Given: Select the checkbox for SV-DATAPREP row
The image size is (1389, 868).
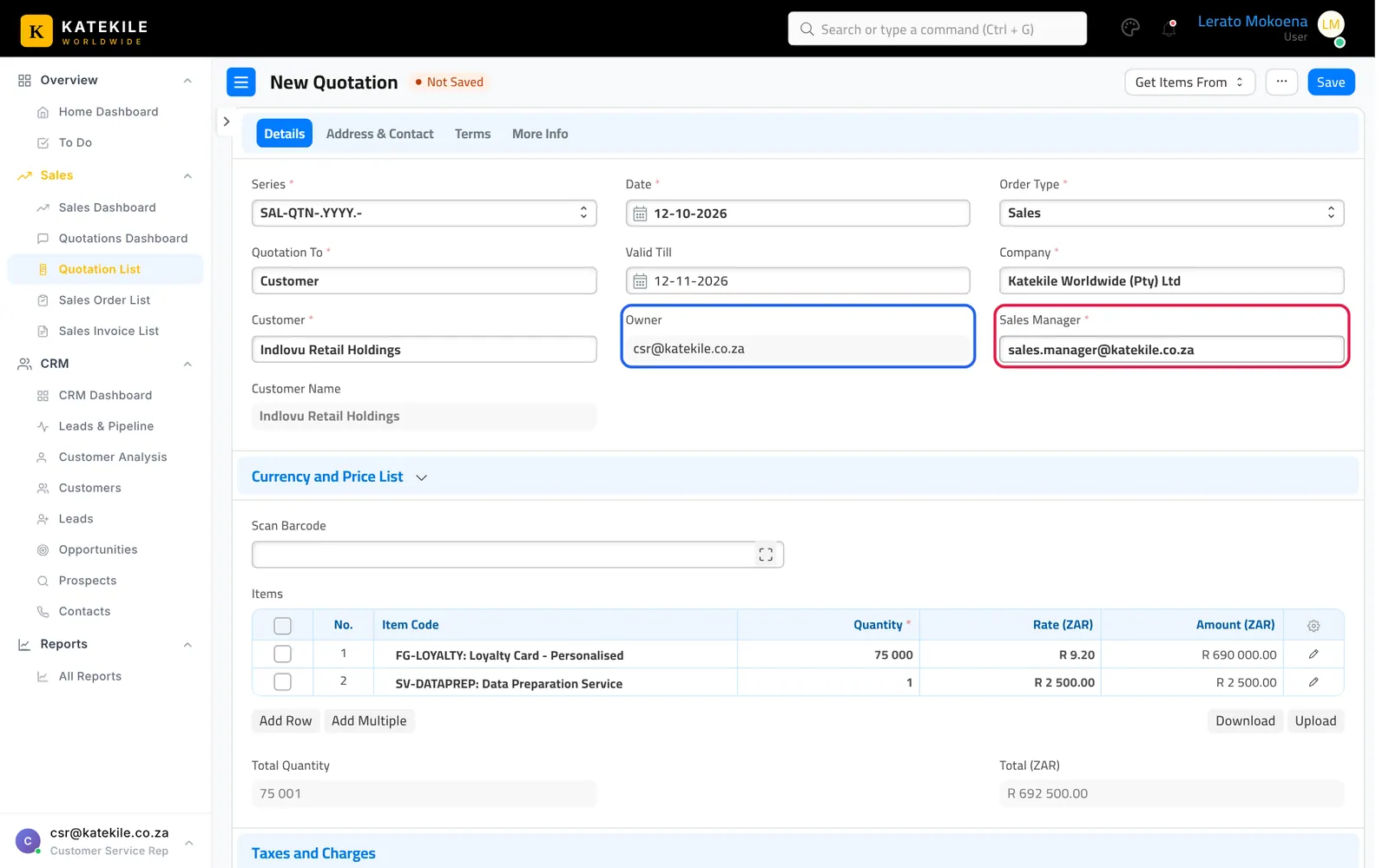Looking at the screenshot, I should click(x=282, y=682).
